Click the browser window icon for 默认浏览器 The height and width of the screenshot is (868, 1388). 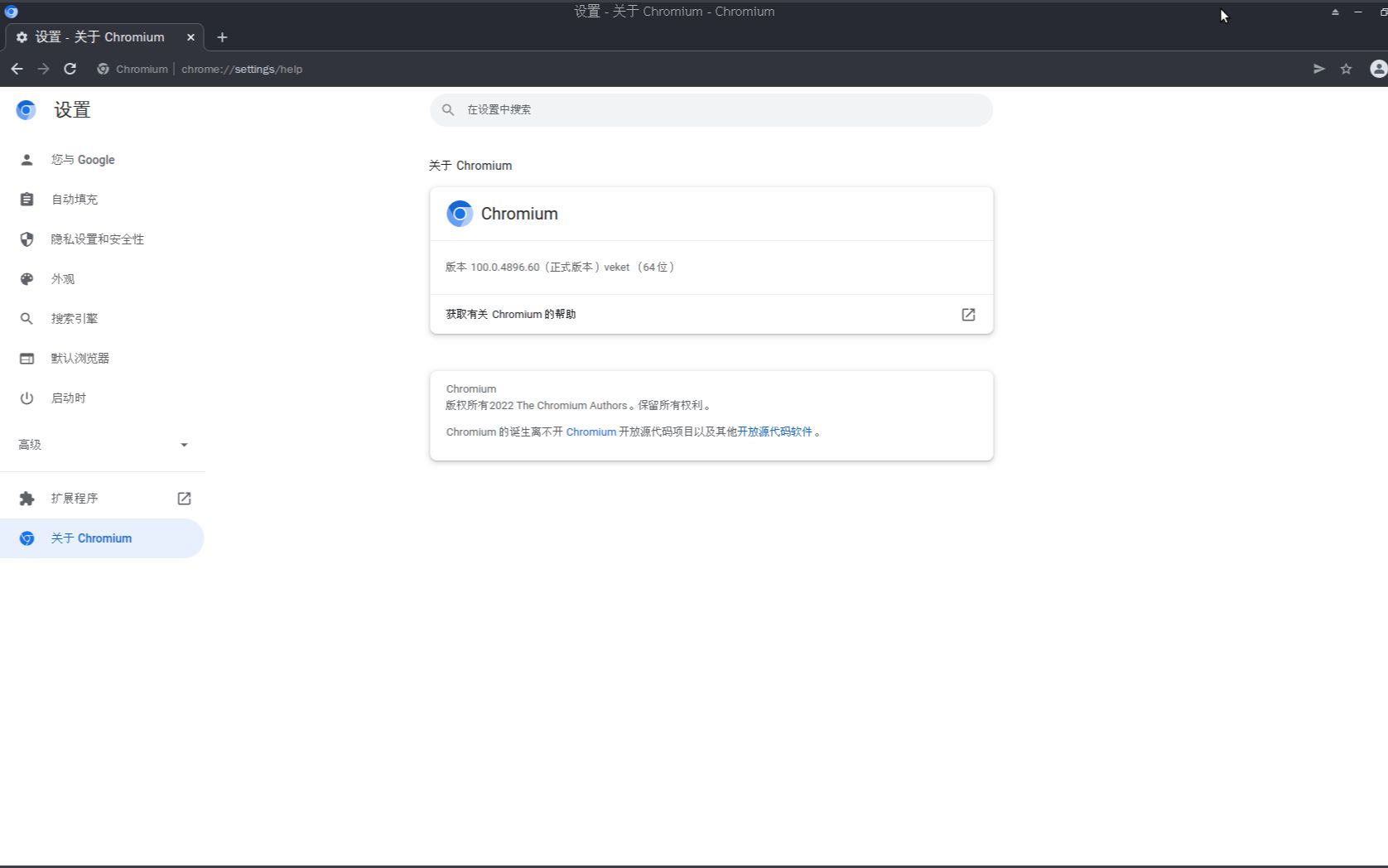(x=27, y=359)
